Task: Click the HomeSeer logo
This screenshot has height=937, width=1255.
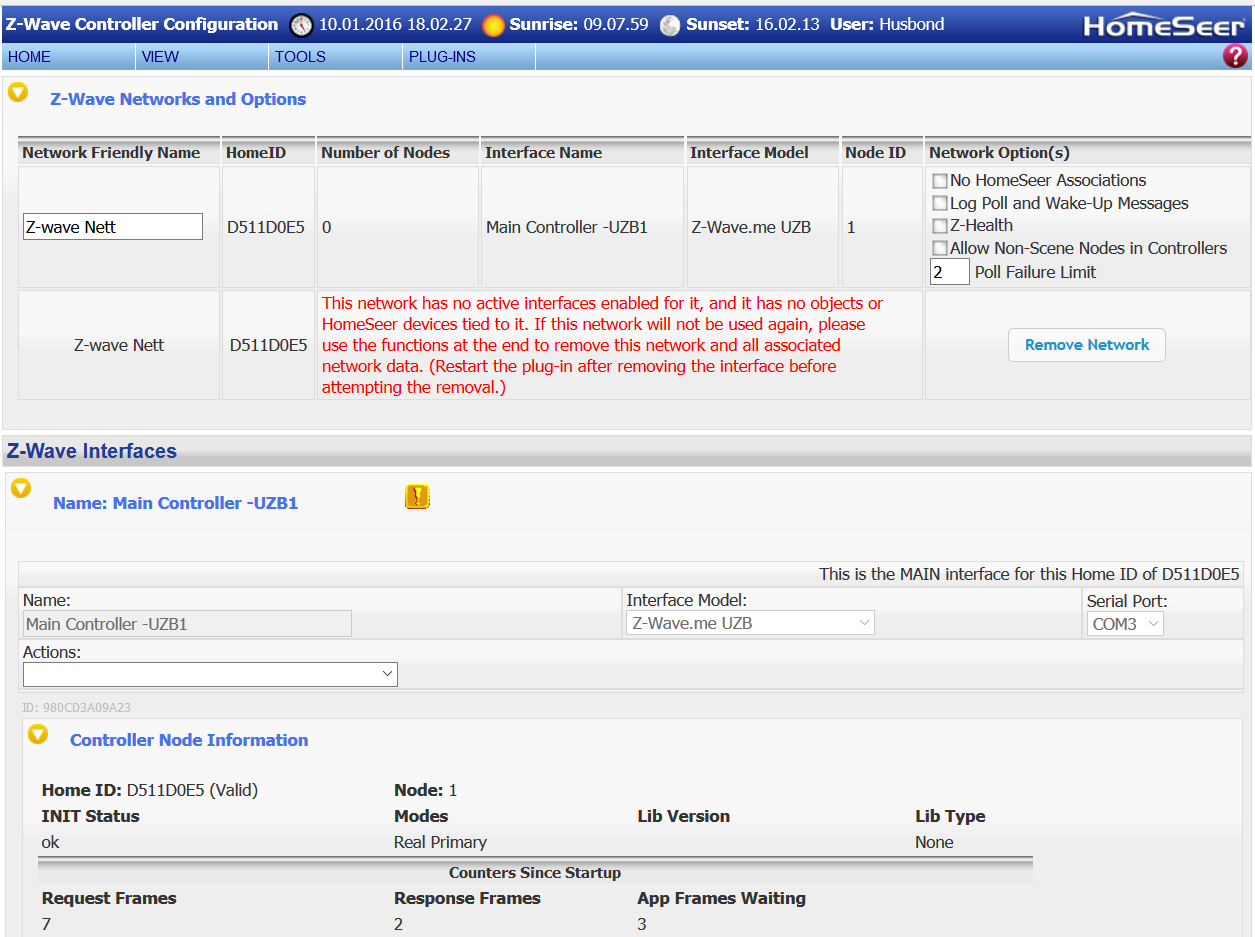Action: 1164,26
